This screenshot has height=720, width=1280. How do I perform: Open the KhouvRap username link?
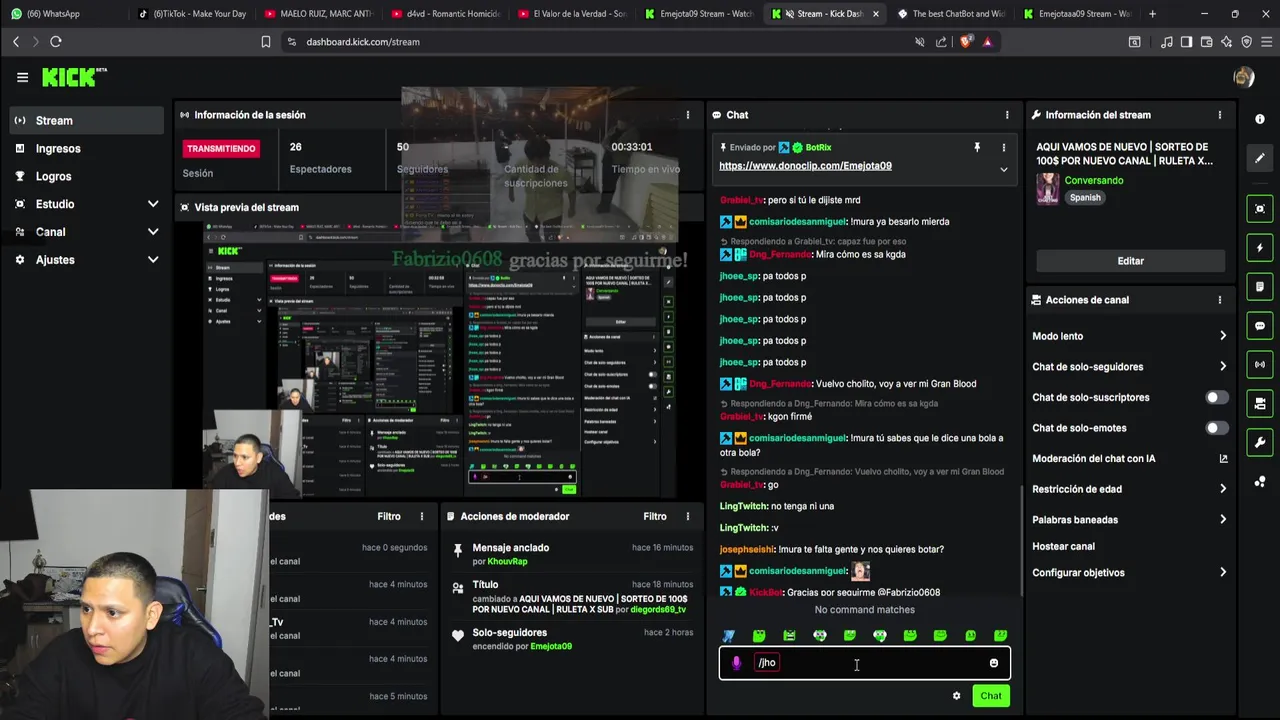[507, 562]
